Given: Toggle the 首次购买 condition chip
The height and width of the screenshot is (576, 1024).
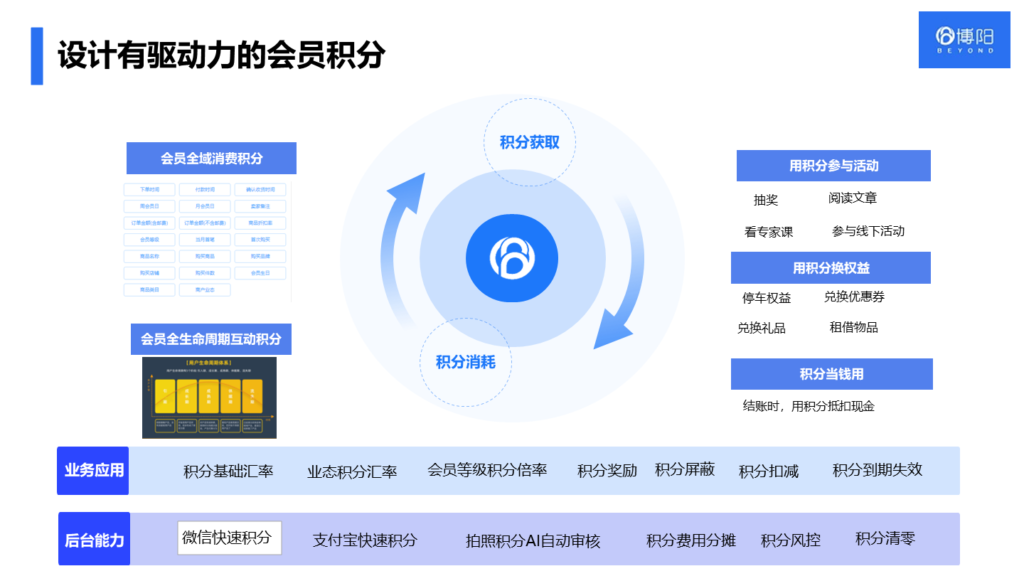Looking at the screenshot, I should [x=260, y=240].
